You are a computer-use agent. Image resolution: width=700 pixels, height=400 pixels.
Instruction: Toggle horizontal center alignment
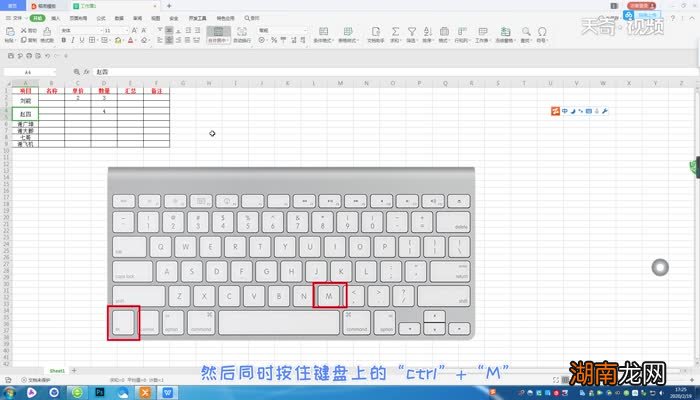point(169,40)
